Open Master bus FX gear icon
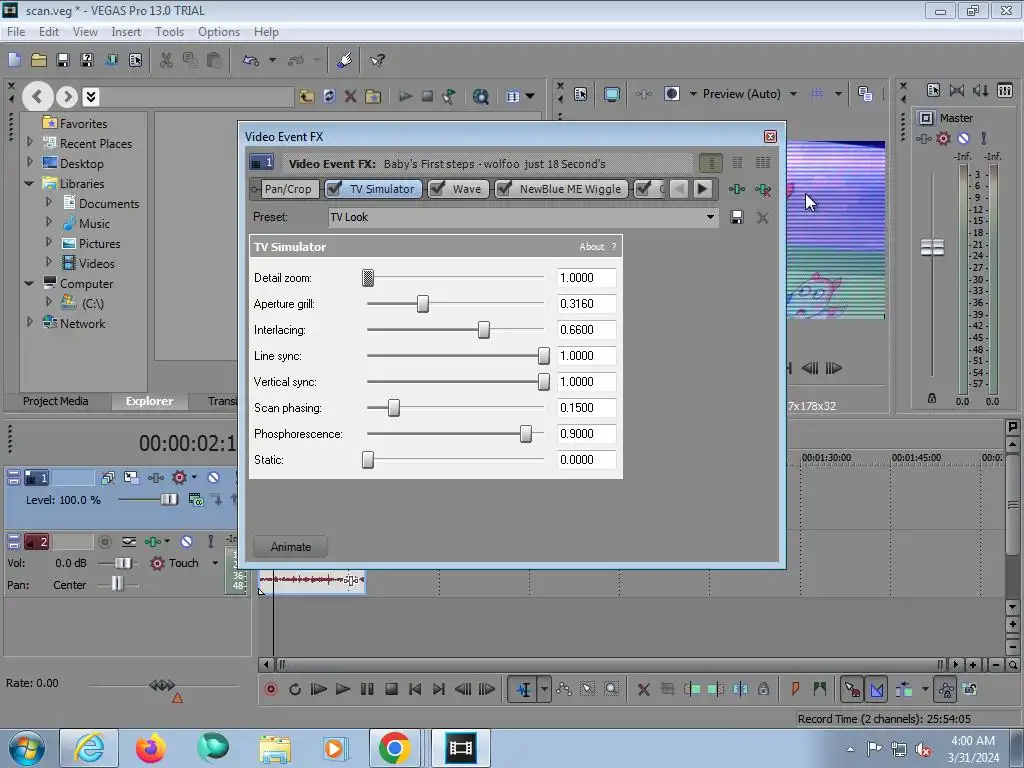 coord(943,138)
